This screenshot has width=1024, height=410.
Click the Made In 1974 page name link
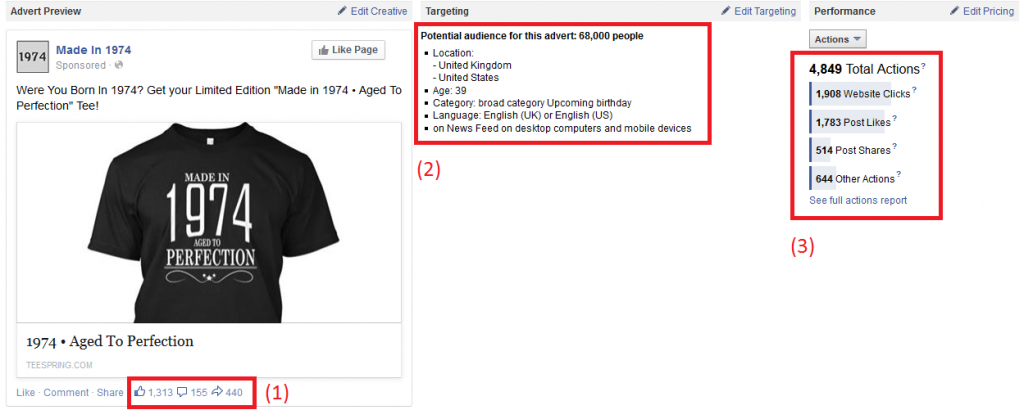click(x=93, y=50)
